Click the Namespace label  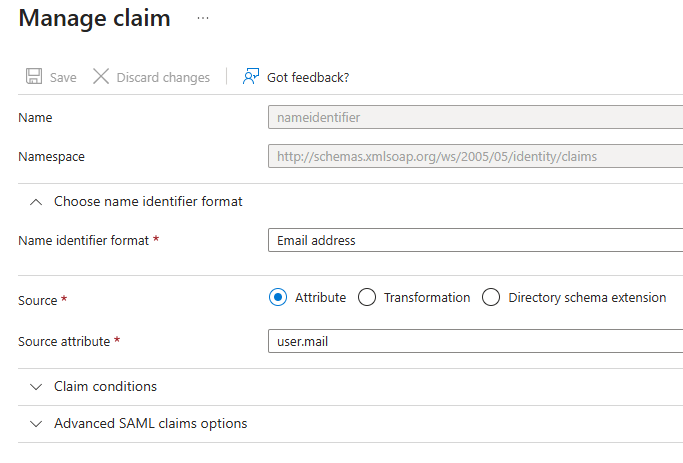click(x=51, y=157)
